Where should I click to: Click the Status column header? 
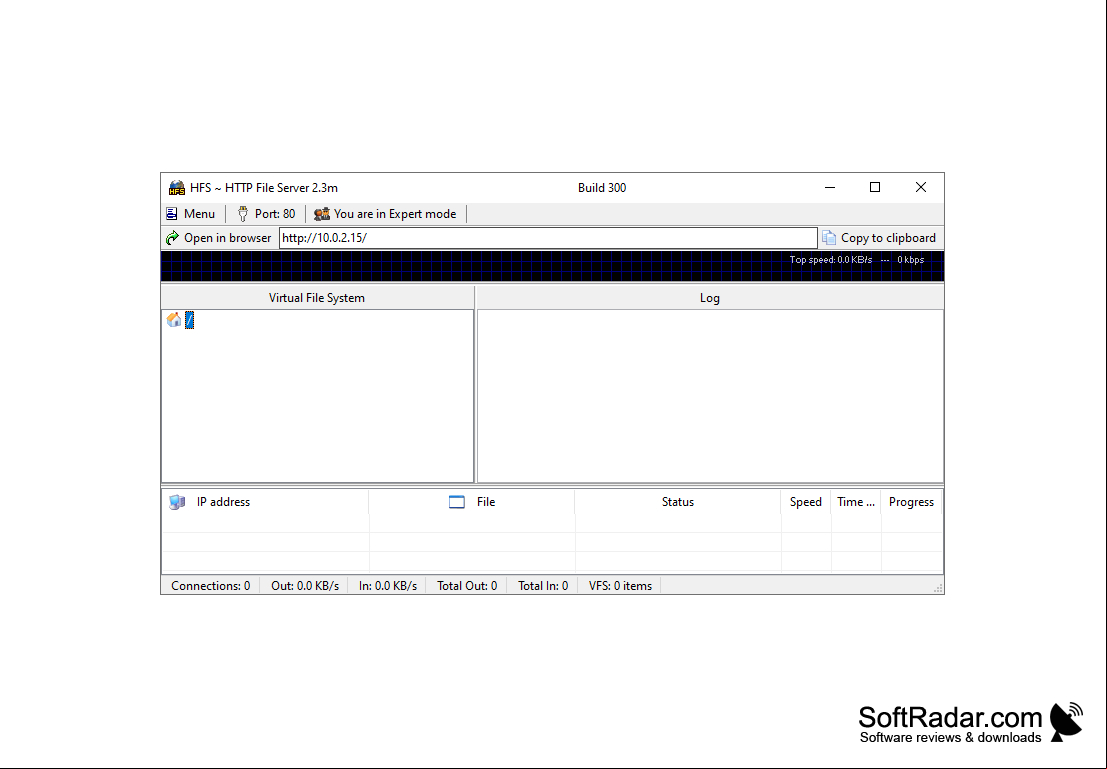coord(678,502)
